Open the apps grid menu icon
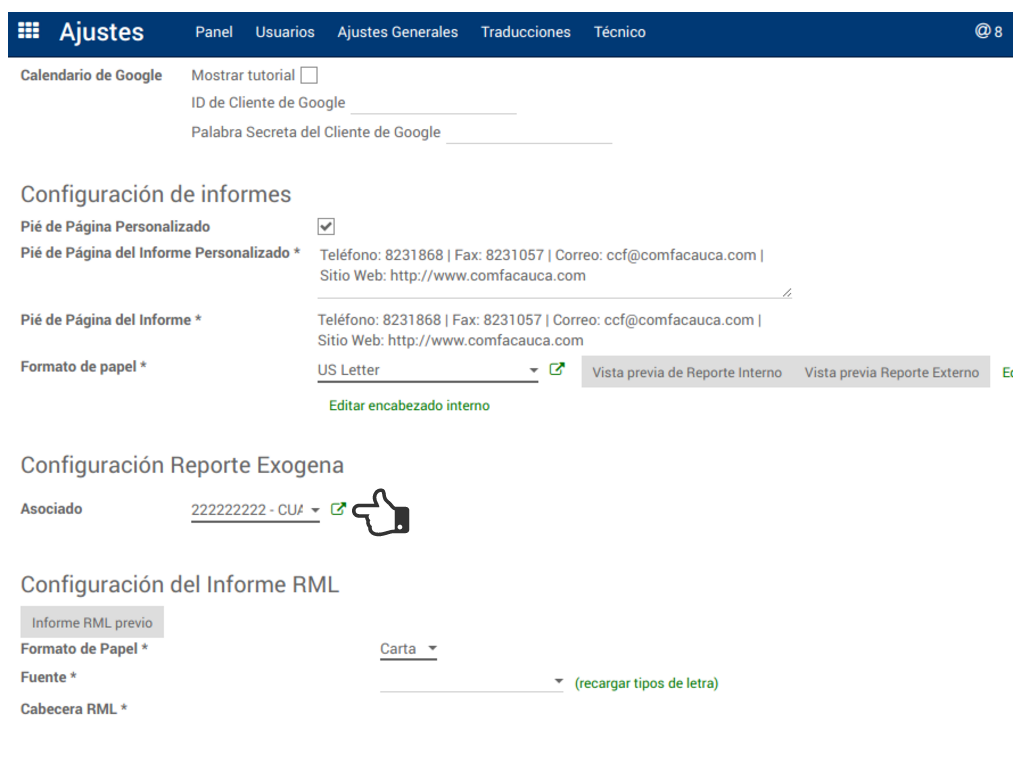1023x767 pixels. coord(29,31)
